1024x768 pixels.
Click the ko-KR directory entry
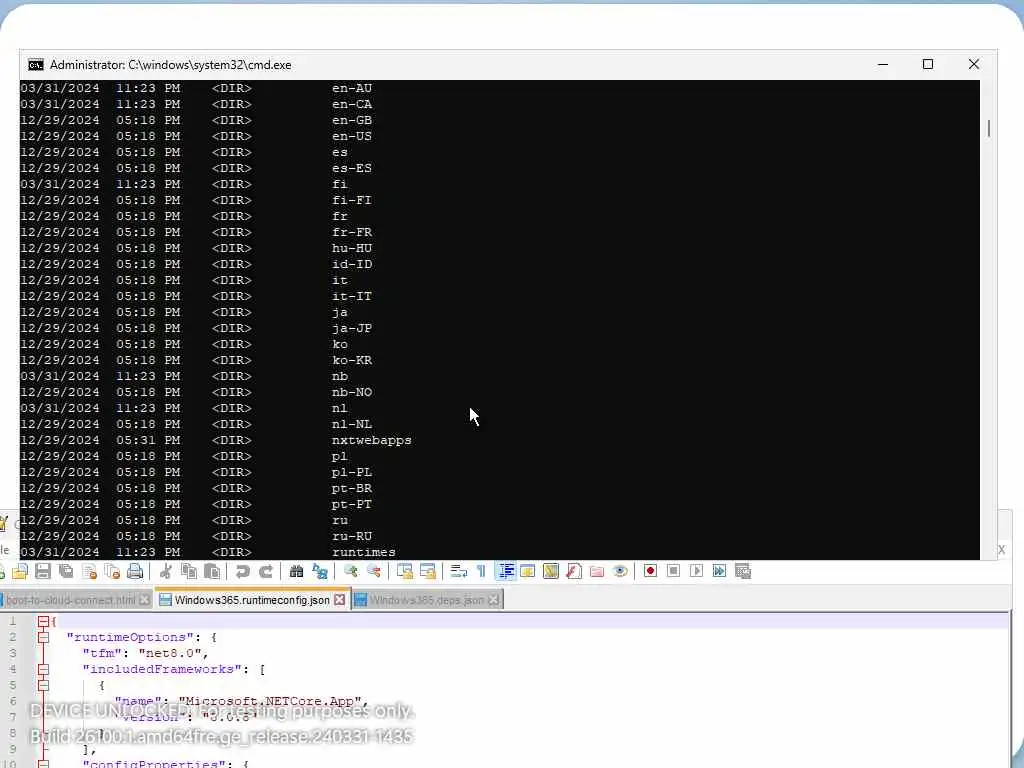(x=352, y=360)
